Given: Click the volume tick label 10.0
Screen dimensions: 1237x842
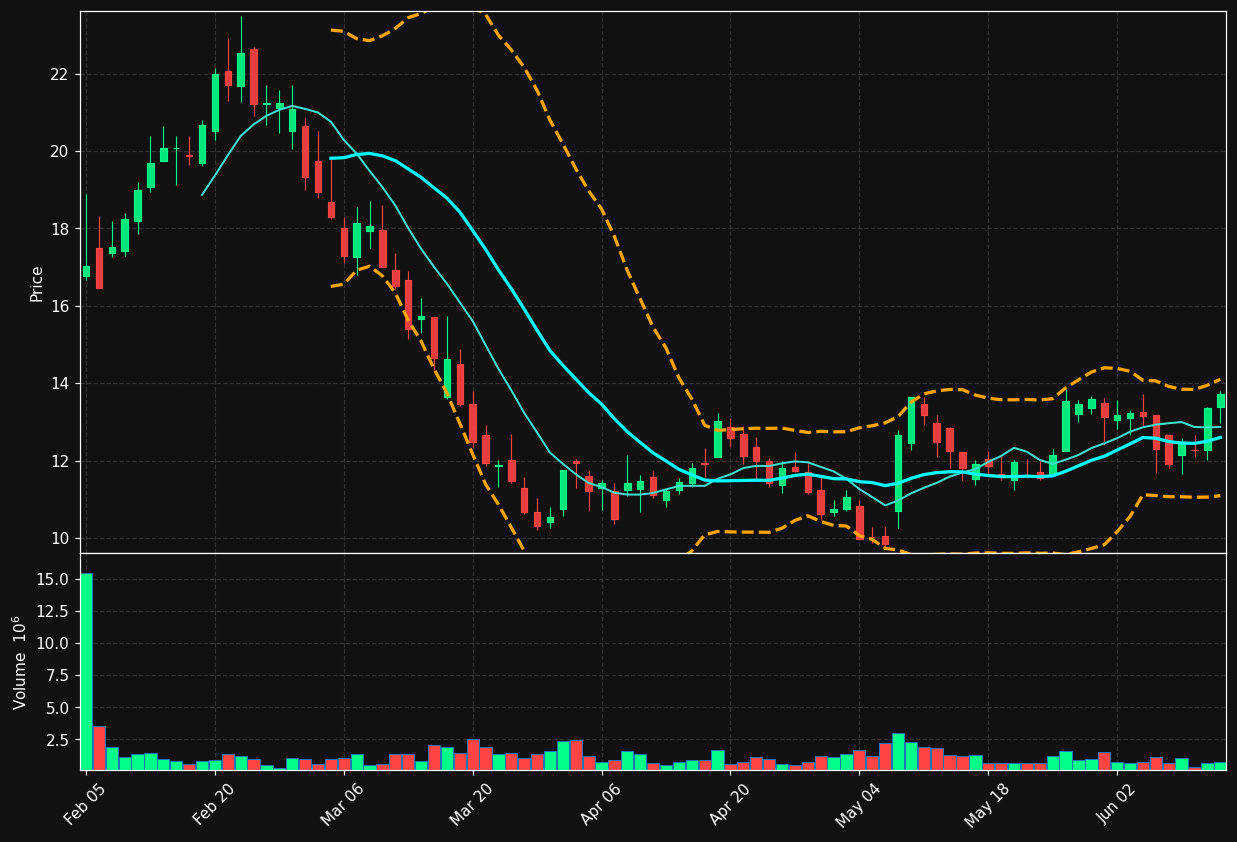Looking at the screenshot, I should point(53,644).
